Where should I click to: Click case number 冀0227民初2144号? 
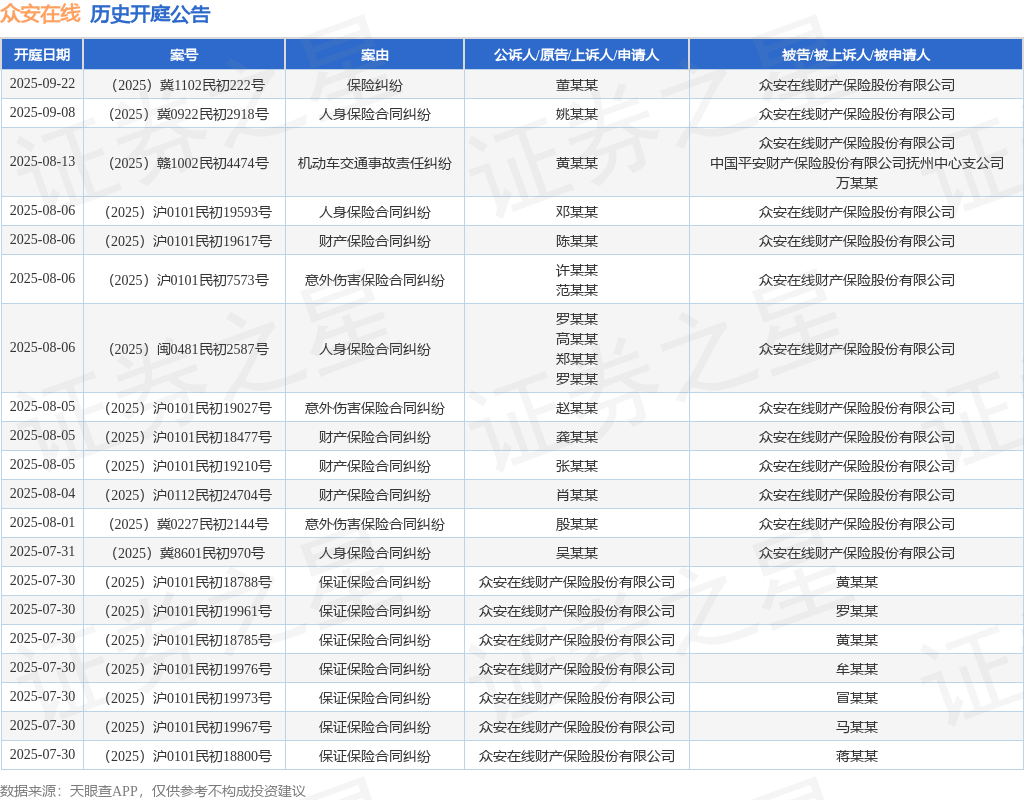(x=188, y=524)
